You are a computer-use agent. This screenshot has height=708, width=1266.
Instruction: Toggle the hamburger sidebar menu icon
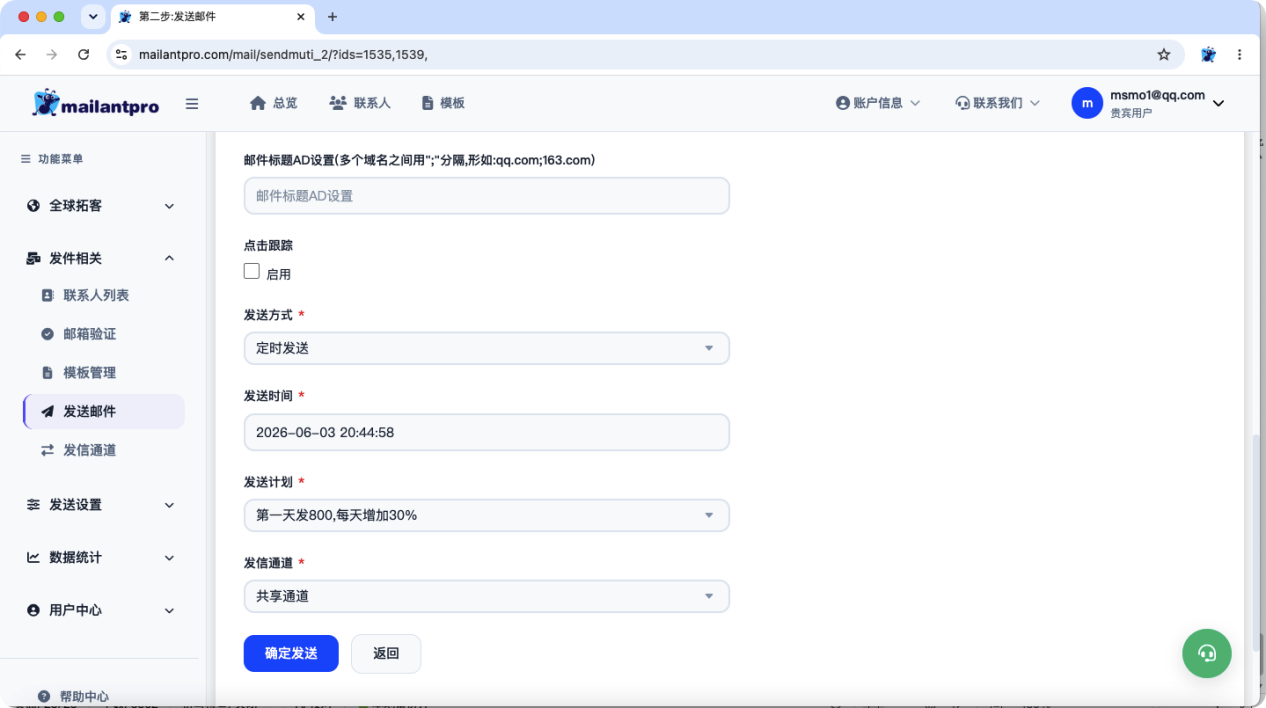192,103
